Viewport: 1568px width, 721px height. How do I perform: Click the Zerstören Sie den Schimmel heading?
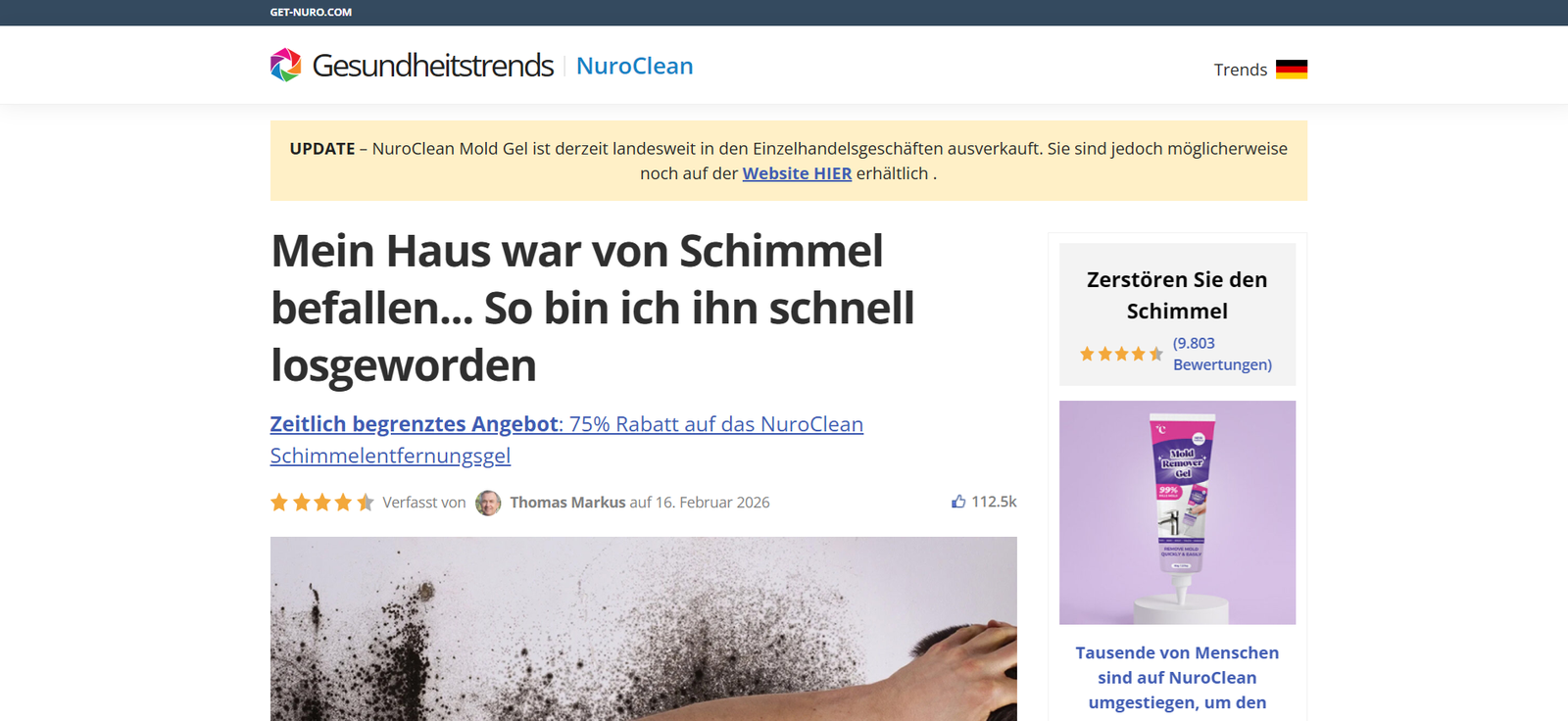tap(1177, 295)
